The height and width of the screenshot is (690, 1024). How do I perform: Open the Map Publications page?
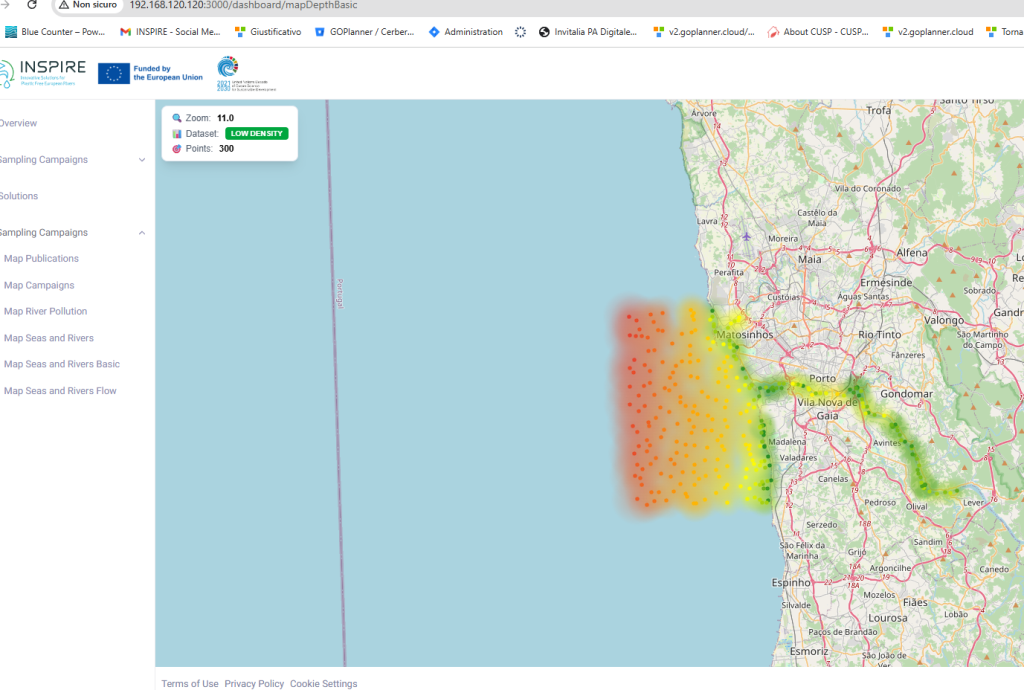[x=41, y=258]
